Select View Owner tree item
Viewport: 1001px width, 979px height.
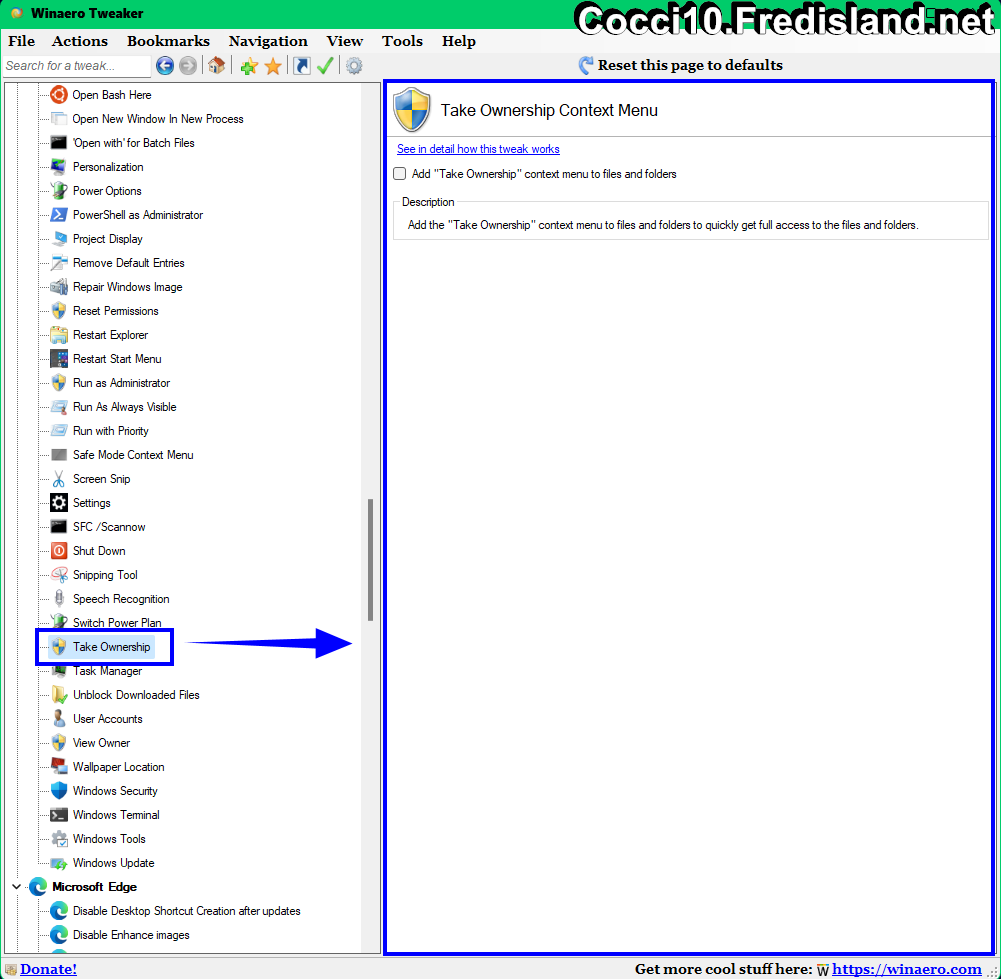pos(102,743)
